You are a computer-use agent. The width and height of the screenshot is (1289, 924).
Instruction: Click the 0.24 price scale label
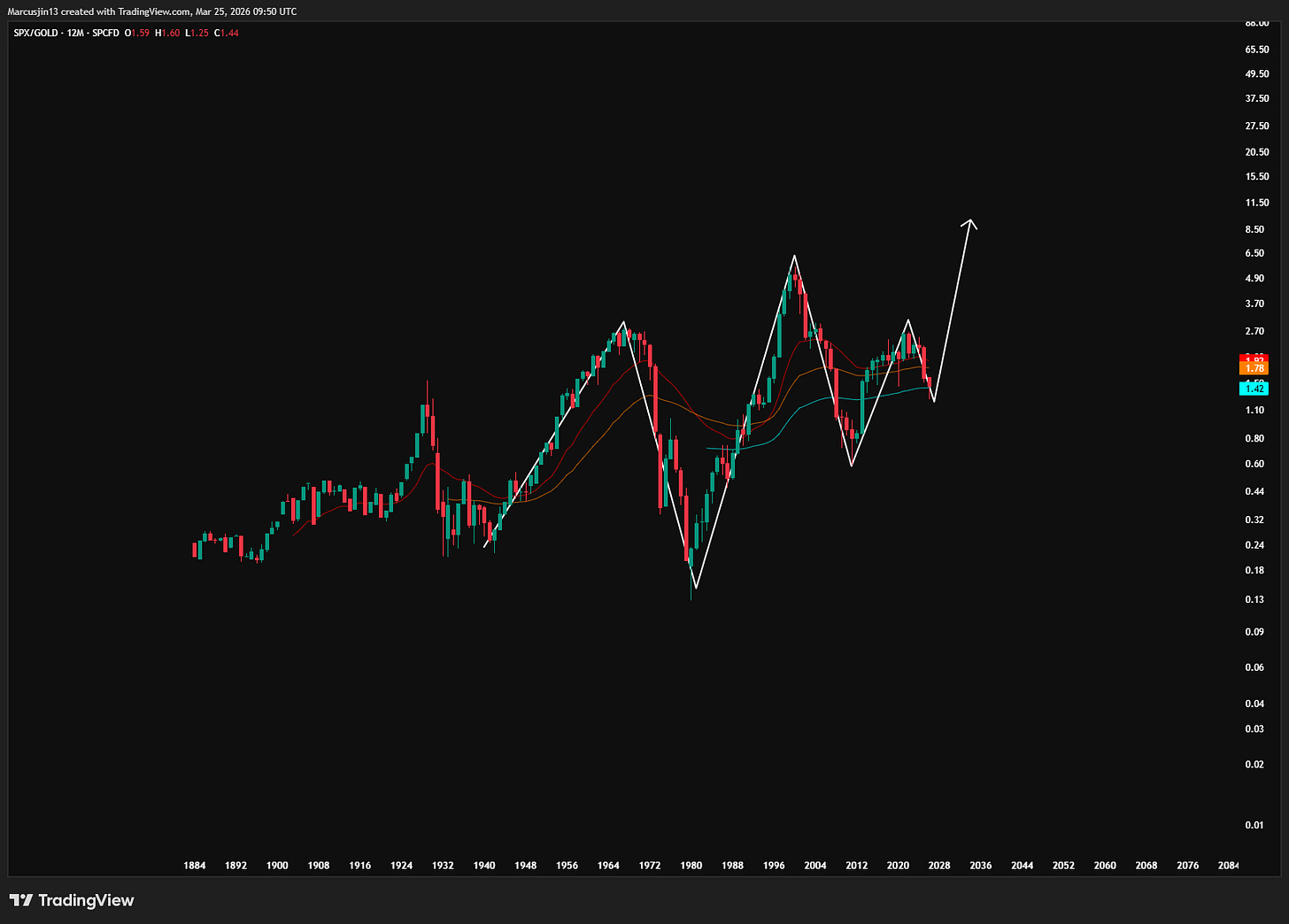[1254, 546]
